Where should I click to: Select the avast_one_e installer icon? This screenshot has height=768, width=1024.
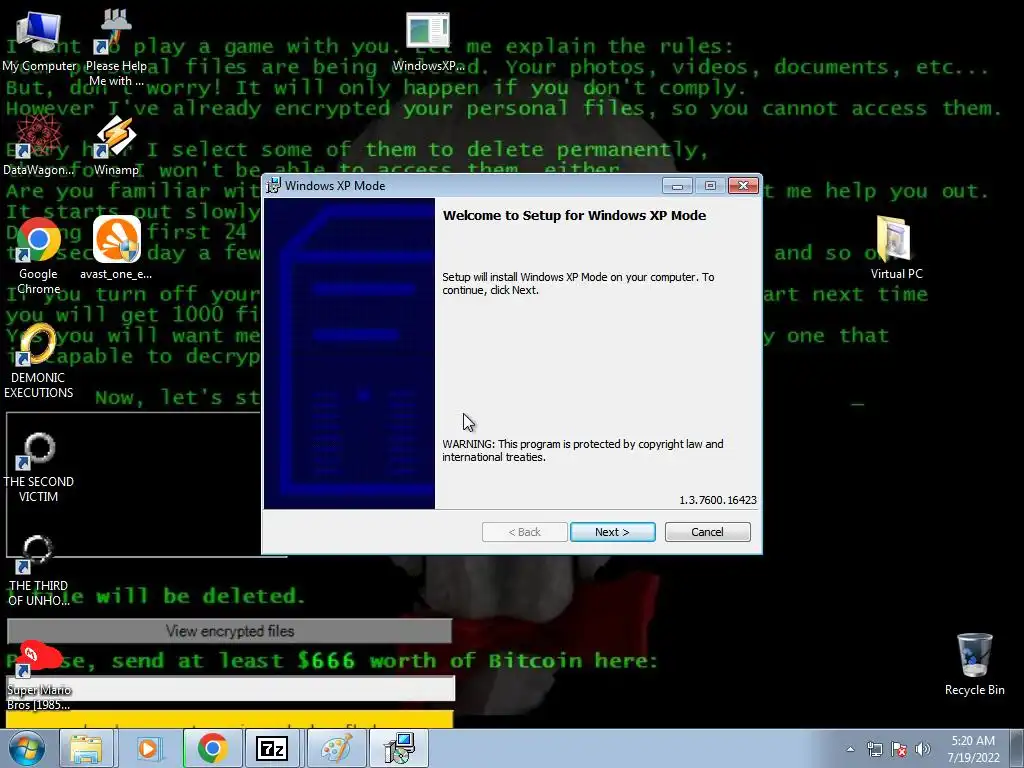(x=116, y=248)
